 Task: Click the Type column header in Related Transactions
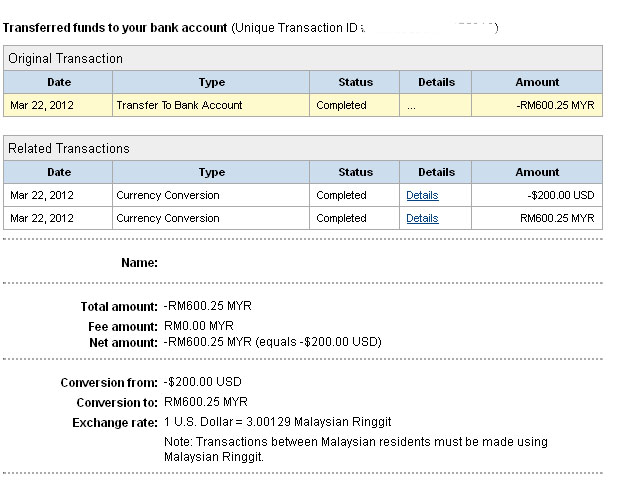pyautogui.click(x=212, y=172)
